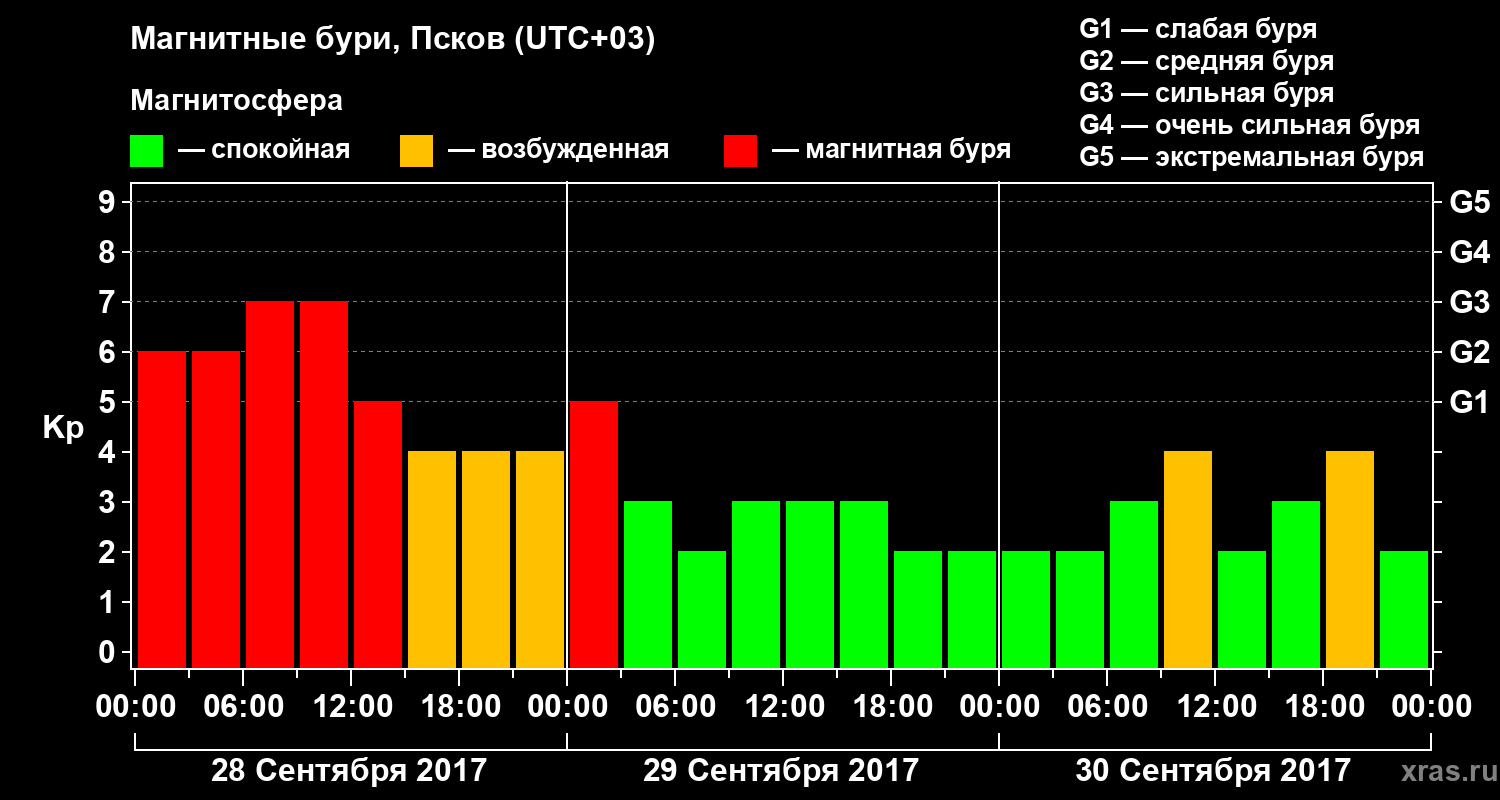Image resolution: width=1500 pixels, height=800 pixels.
Task: Click the '28 Сентября 2017' date label
Action: [x=349, y=771]
